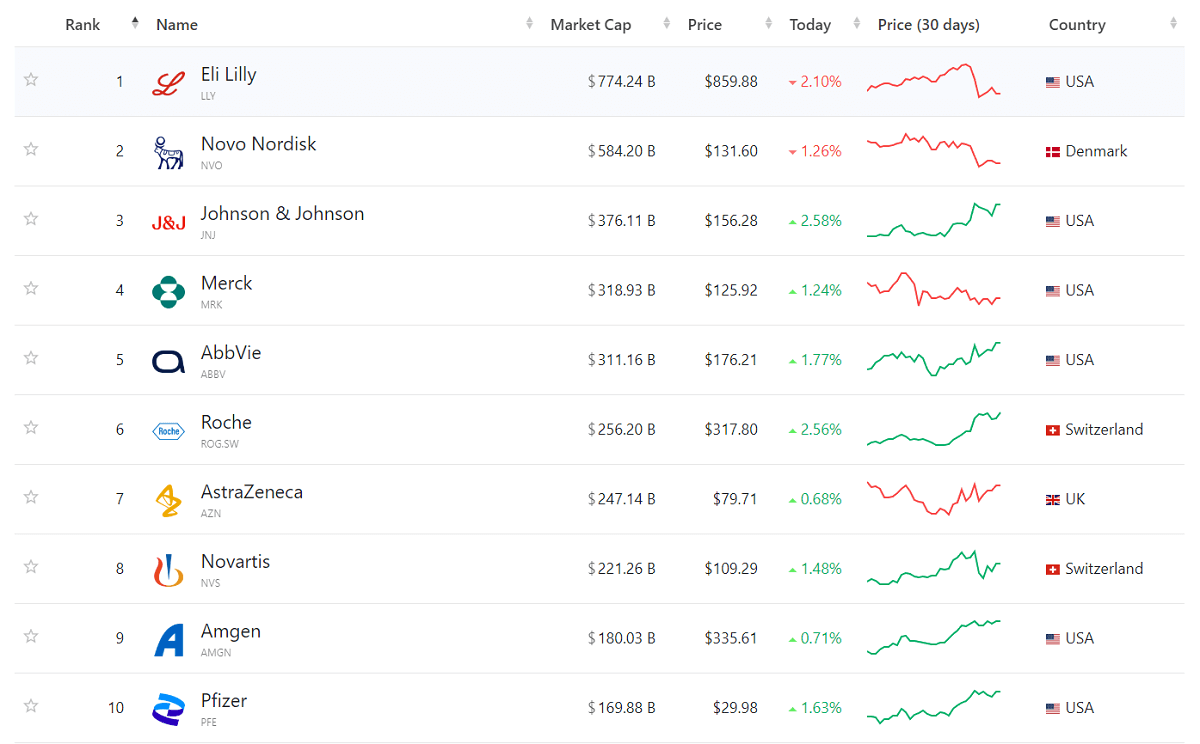Screen dimensions: 1200x744
Task: Click the green up arrow beside Pfizer's 1.63%
Action: [x=793, y=708]
